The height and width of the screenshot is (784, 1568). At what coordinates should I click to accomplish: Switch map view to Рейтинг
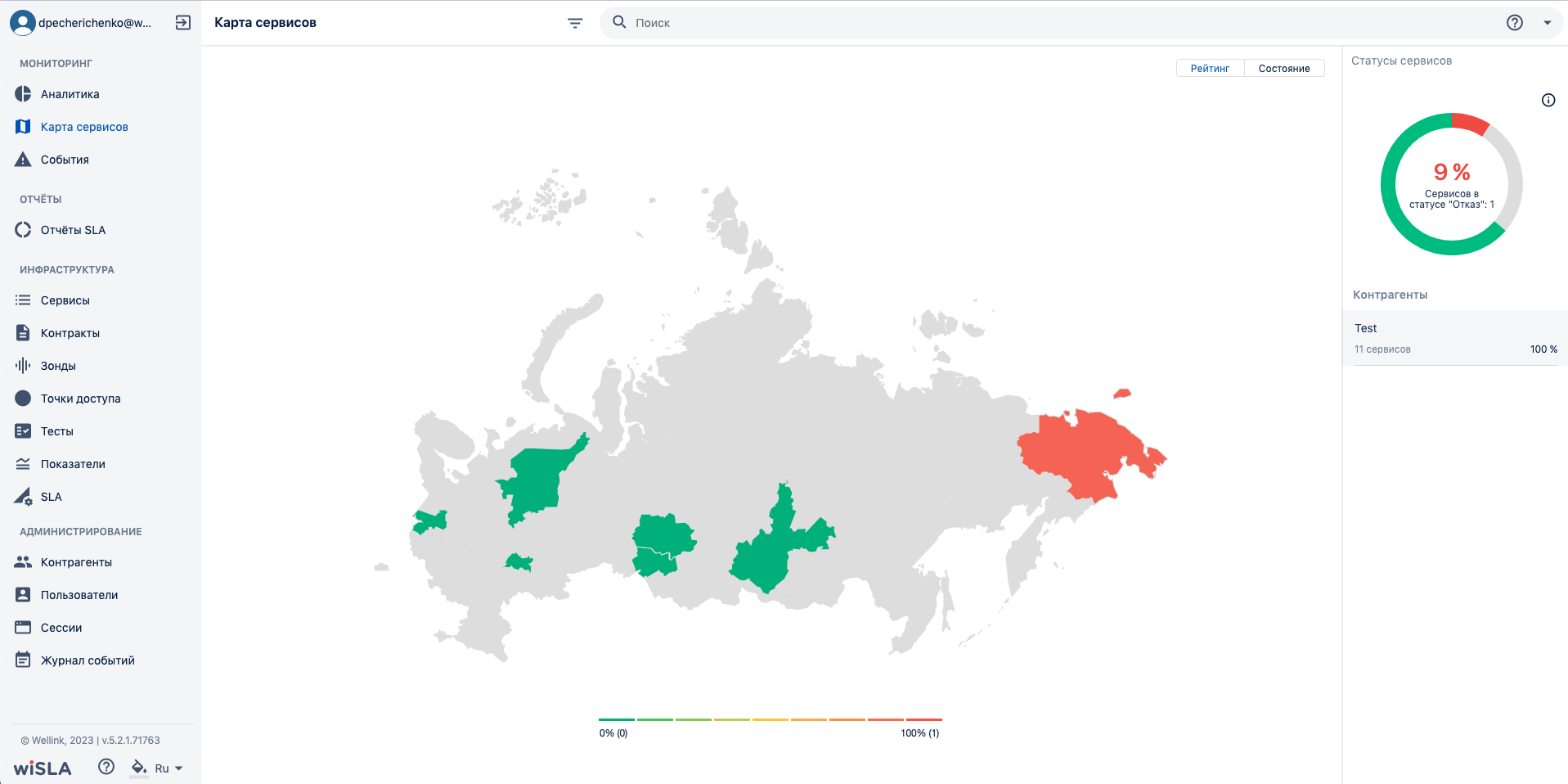point(1210,69)
